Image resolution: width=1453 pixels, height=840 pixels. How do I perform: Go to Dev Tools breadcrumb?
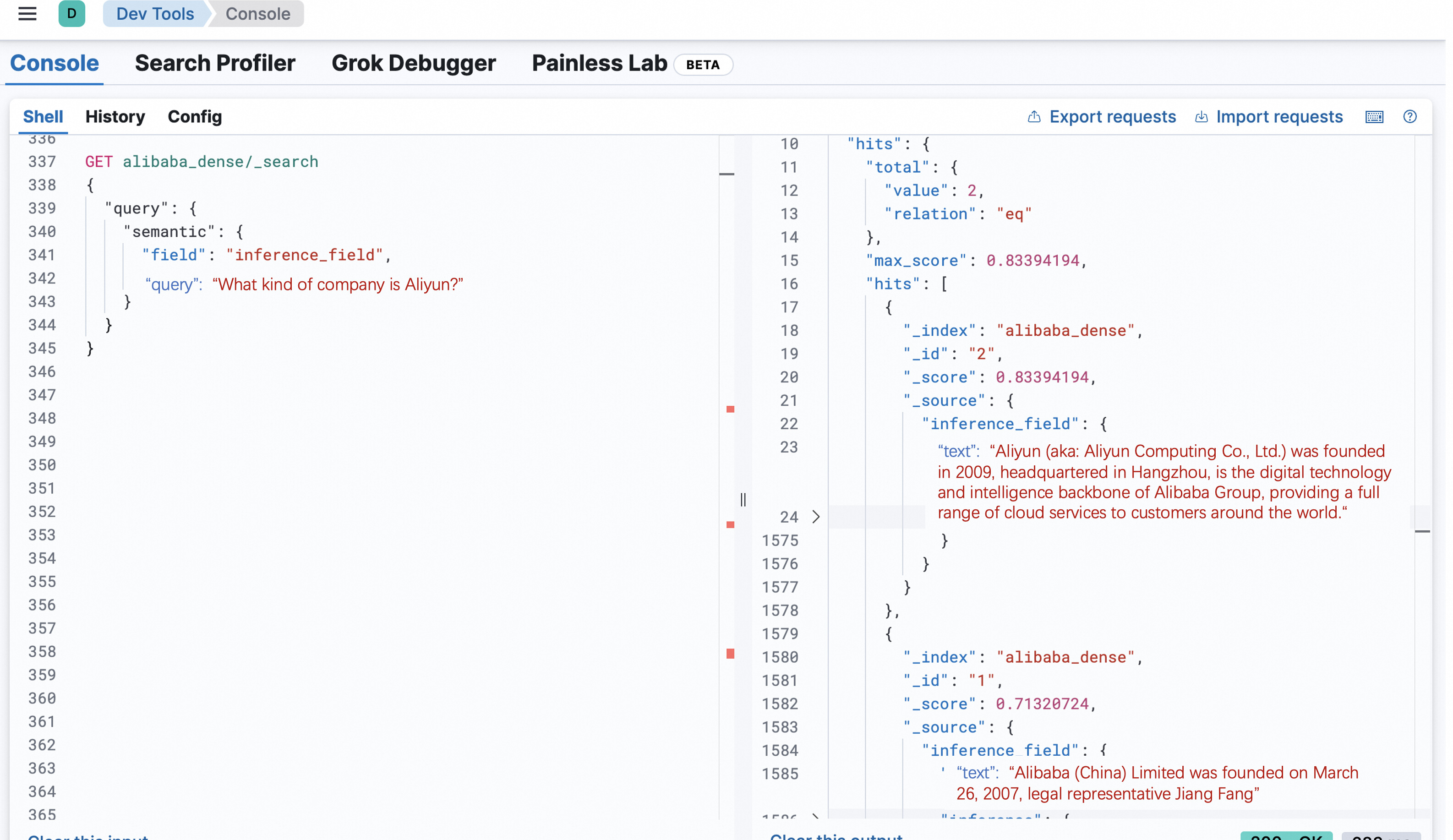pos(156,14)
